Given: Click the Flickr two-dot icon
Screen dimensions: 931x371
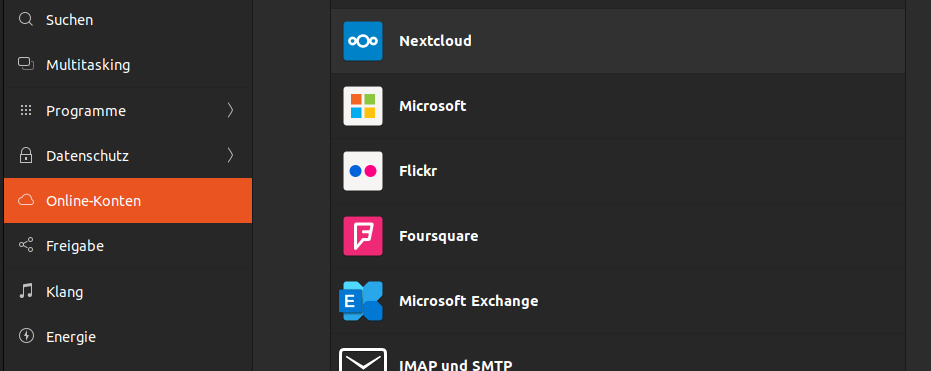Looking at the screenshot, I should [x=363, y=171].
